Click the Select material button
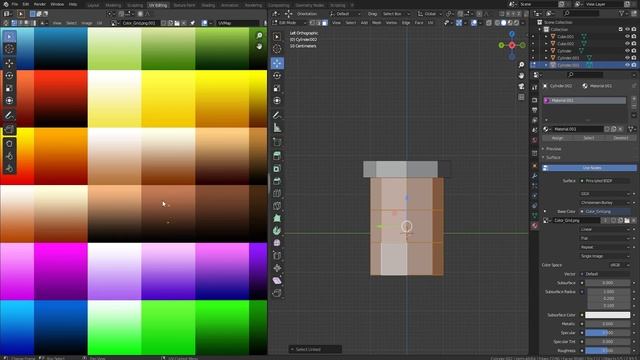The image size is (640, 360). click(x=589, y=138)
